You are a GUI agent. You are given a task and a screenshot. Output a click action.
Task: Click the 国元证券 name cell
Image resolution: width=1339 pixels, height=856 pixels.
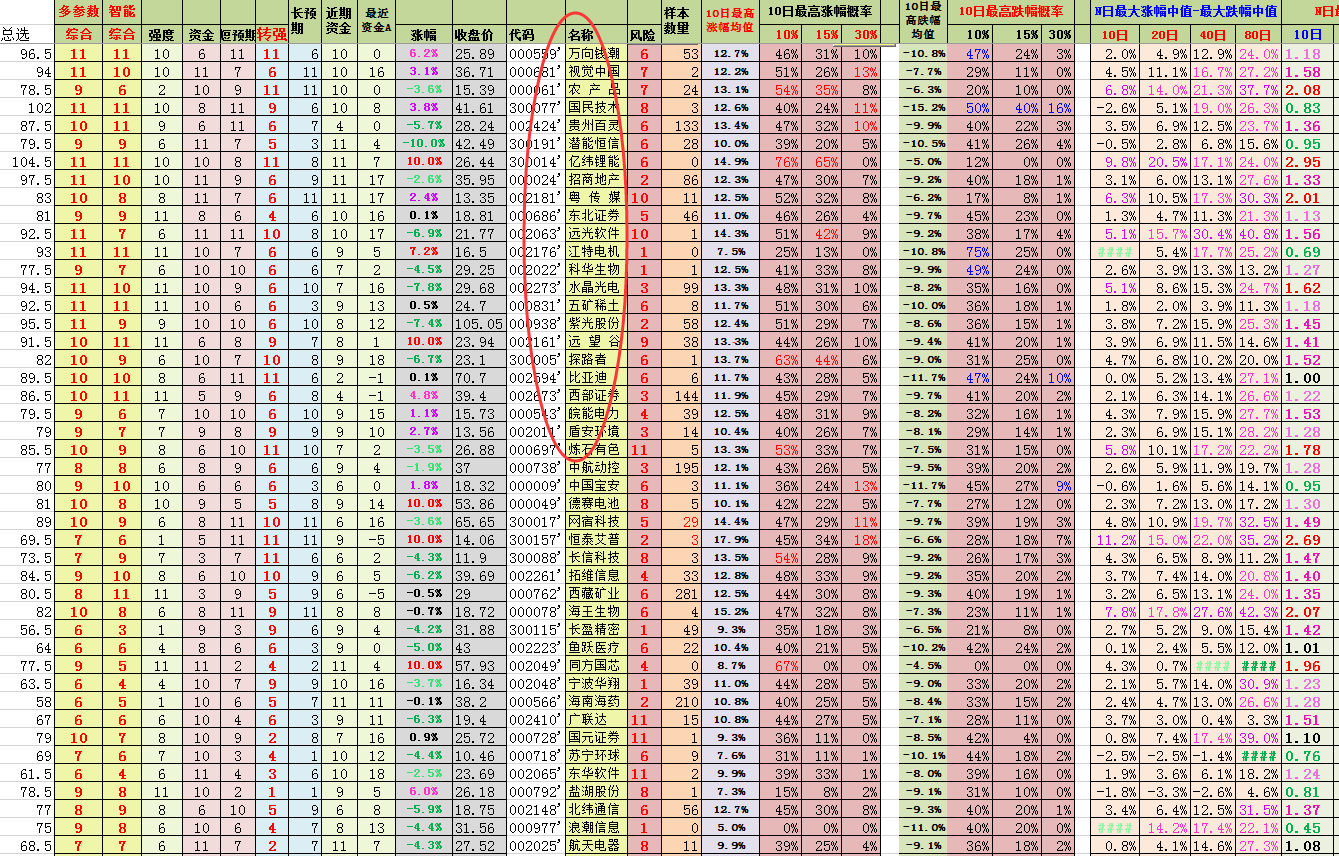(596, 737)
